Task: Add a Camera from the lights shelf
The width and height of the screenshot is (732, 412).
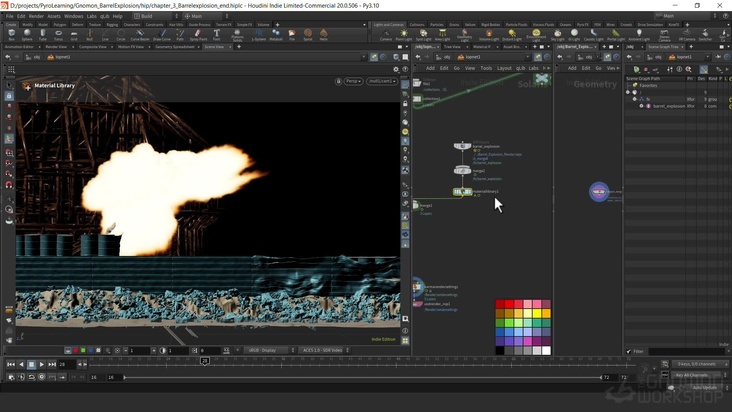Action: point(386,35)
